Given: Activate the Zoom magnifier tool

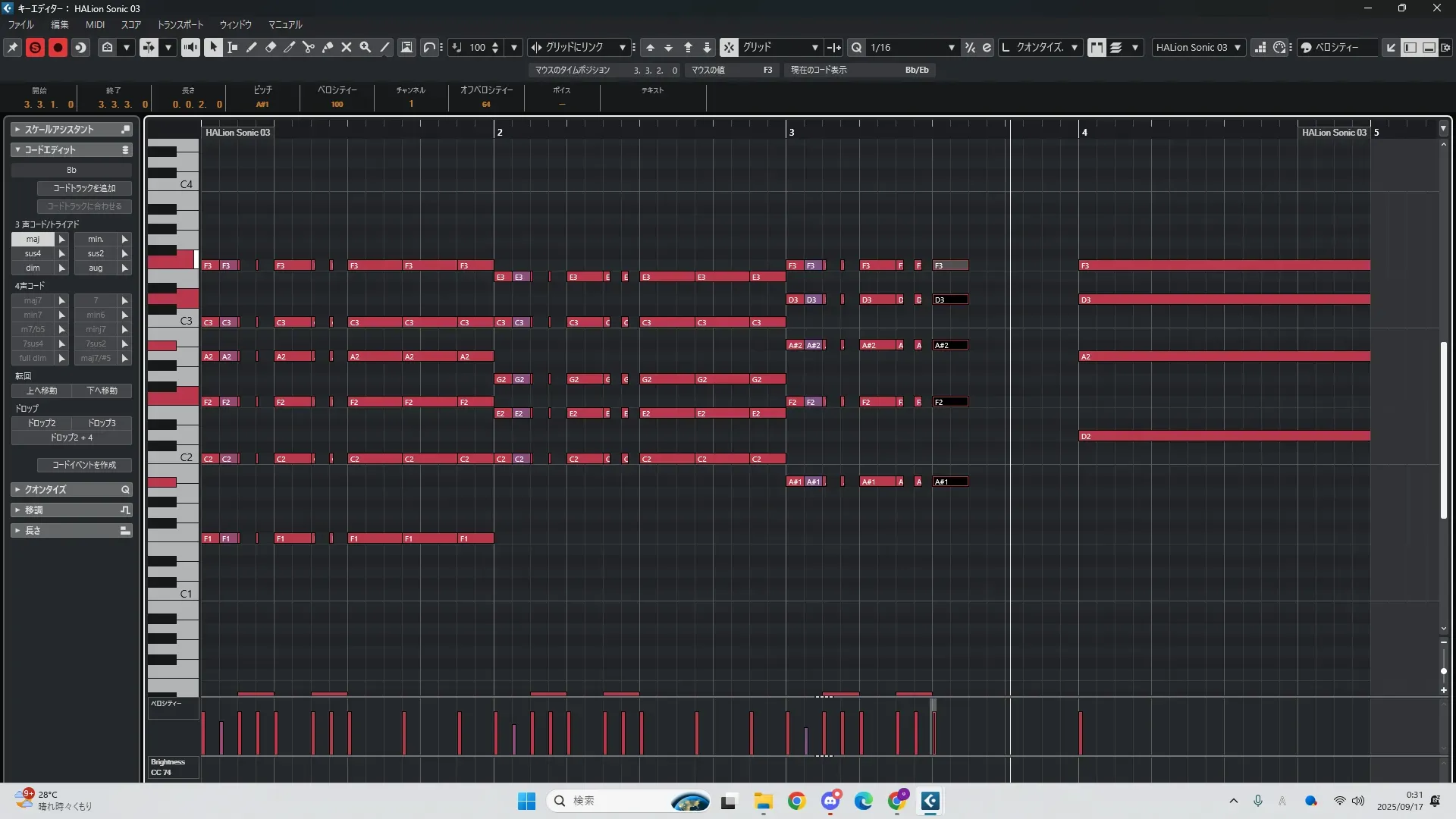Looking at the screenshot, I should [x=366, y=47].
